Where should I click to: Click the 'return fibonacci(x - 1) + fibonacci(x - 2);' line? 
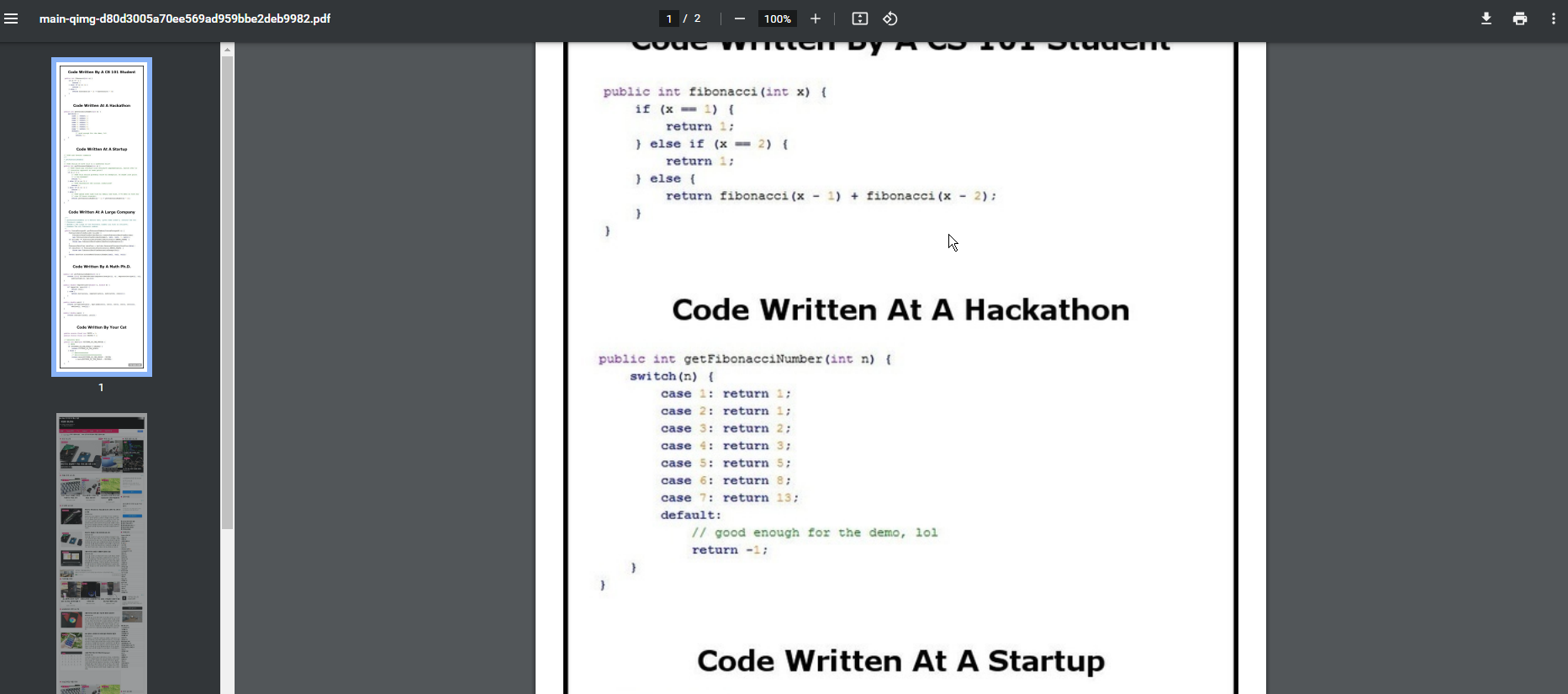click(x=831, y=196)
